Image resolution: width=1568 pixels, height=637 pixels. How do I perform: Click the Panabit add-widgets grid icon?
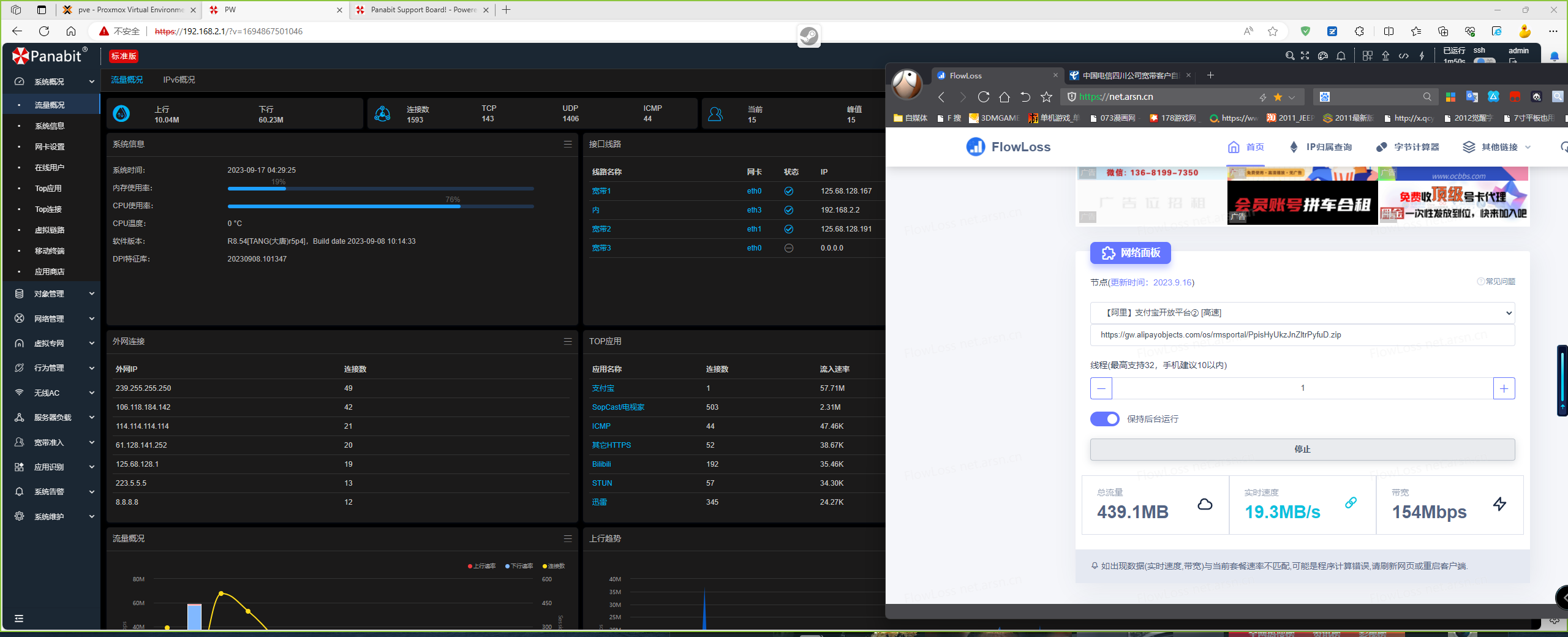pyautogui.click(x=1368, y=56)
